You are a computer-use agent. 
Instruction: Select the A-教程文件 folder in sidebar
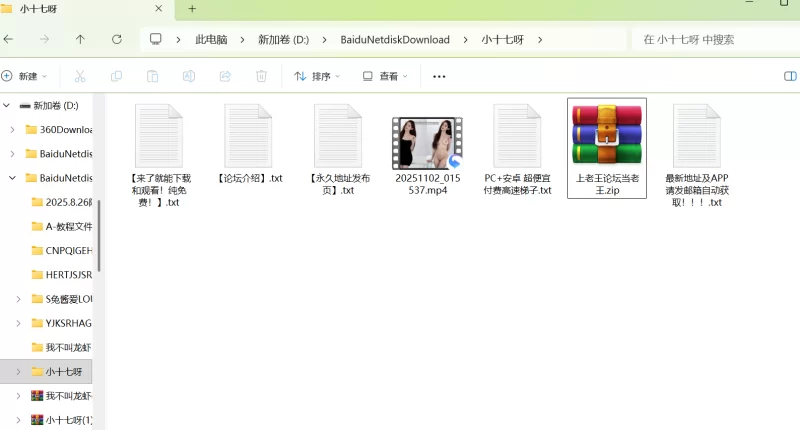click(62, 226)
